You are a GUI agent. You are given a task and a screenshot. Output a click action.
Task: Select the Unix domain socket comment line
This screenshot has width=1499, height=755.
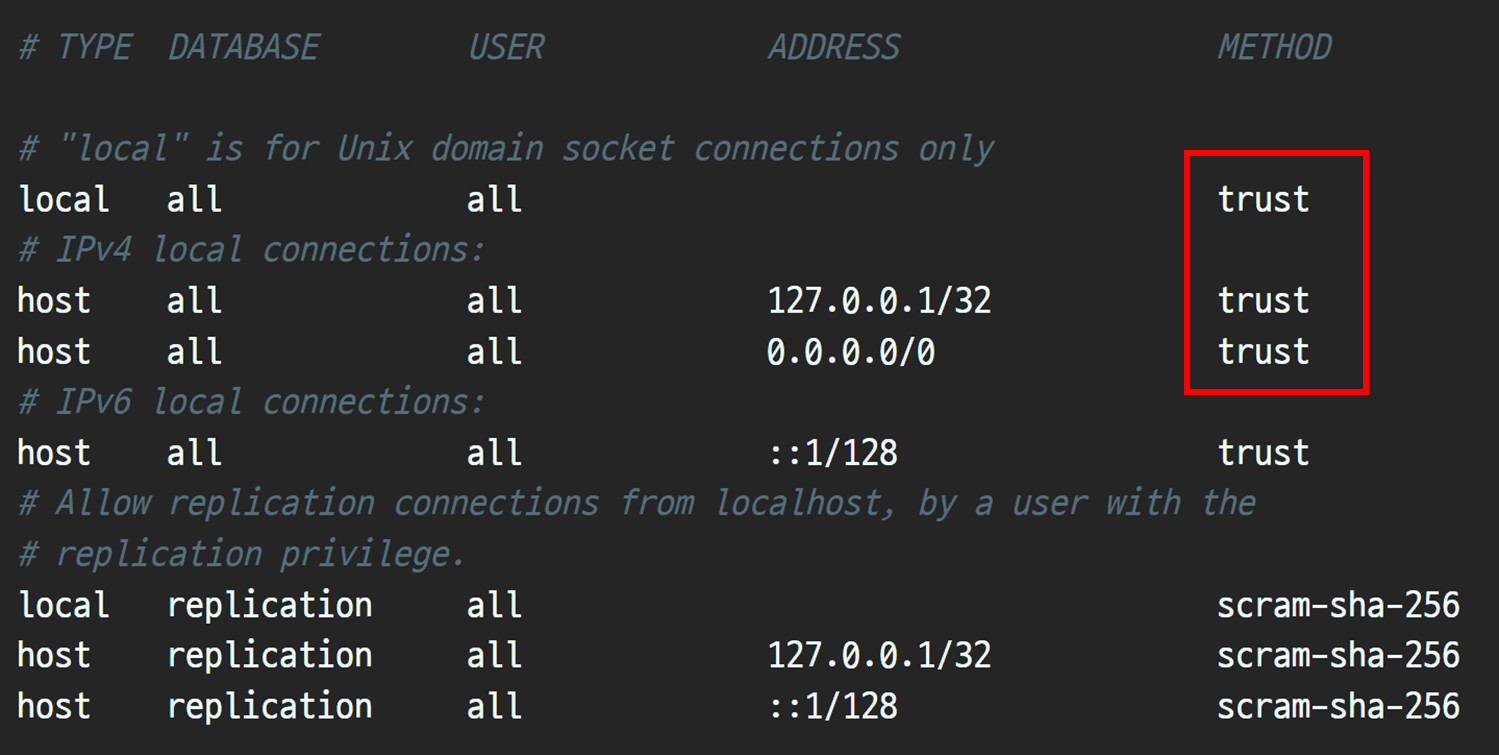pos(505,147)
